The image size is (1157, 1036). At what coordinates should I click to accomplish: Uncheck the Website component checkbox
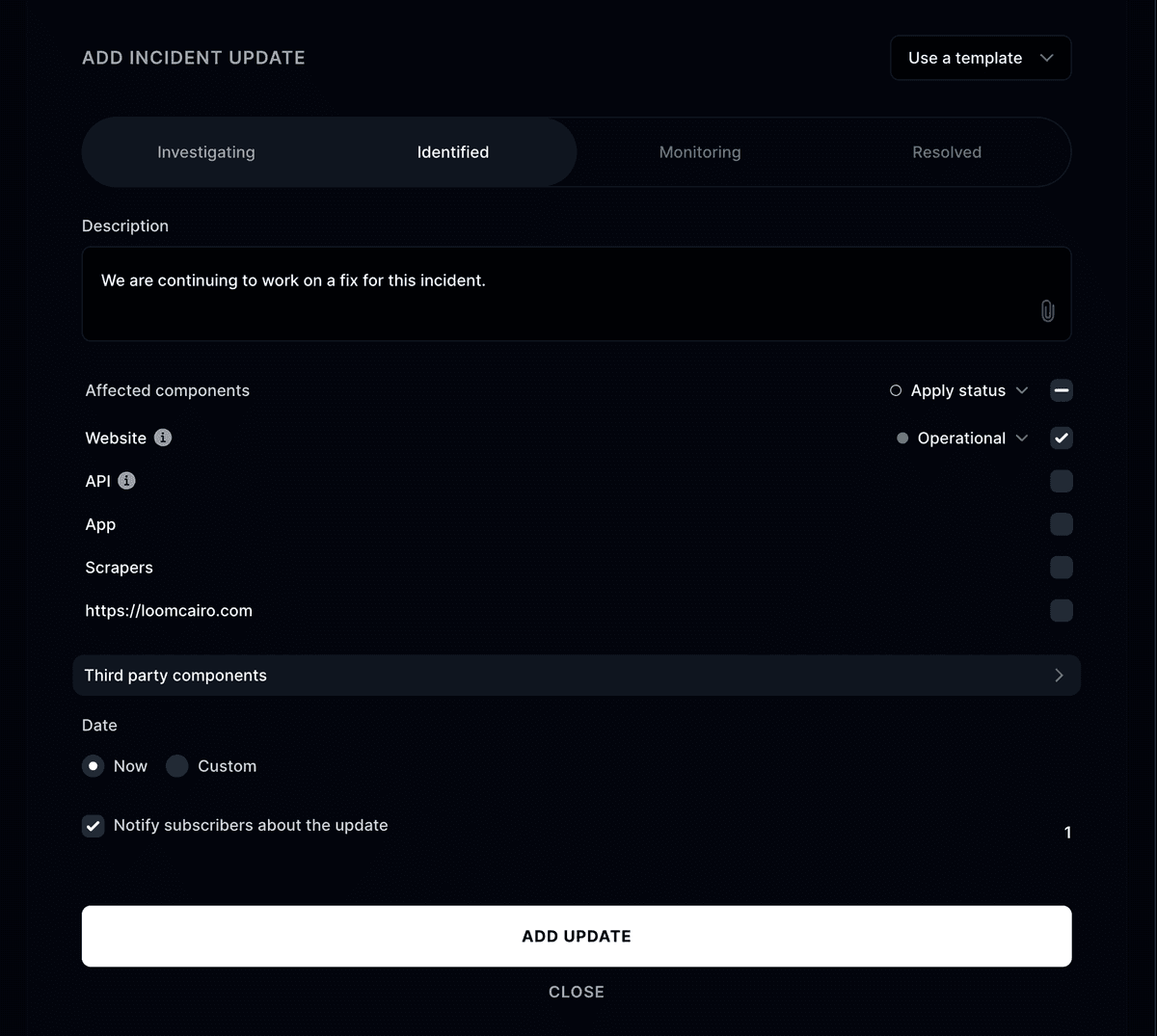click(x=1062, y=438)
